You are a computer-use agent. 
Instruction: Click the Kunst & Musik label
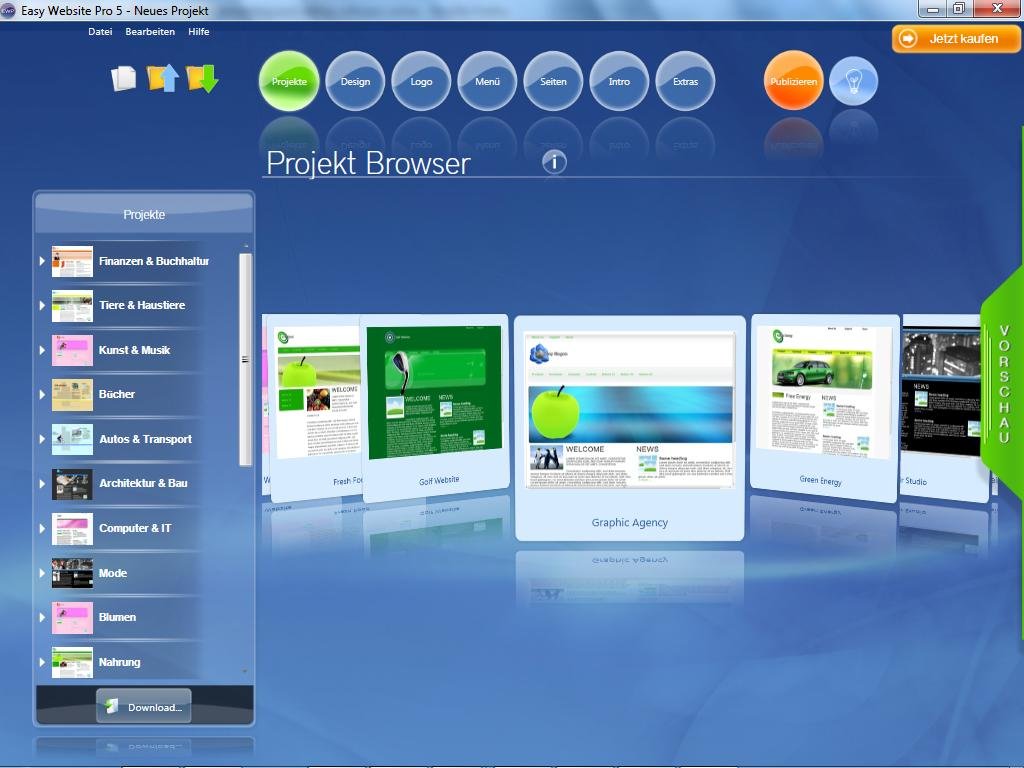point(135,350)
